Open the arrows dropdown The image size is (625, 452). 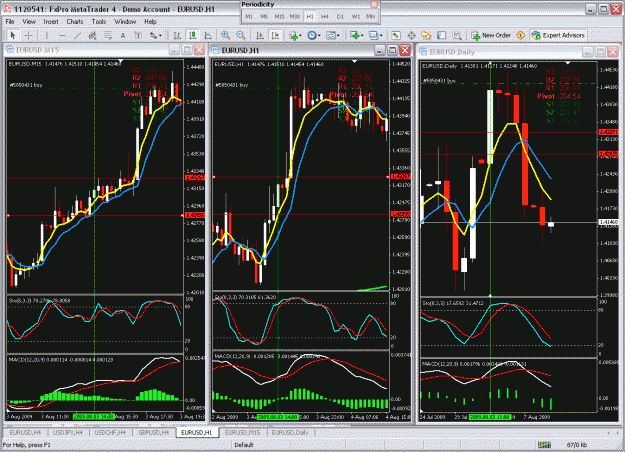(x=155, y=35)
